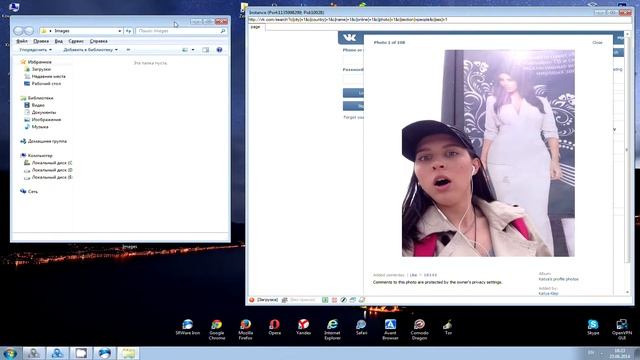Image resolution: width=640 pixels, height=360 pixels.
Task: Open Файл menu in Explorer
Action: pos(22,41)
